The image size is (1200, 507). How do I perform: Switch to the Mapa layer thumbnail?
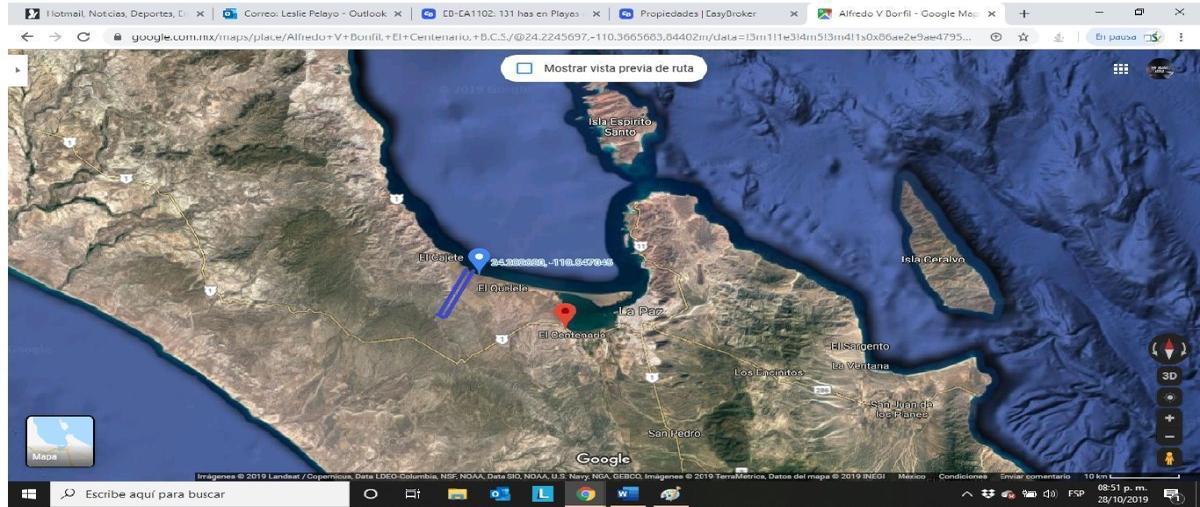pyautogui.click(x=60, y=442)
